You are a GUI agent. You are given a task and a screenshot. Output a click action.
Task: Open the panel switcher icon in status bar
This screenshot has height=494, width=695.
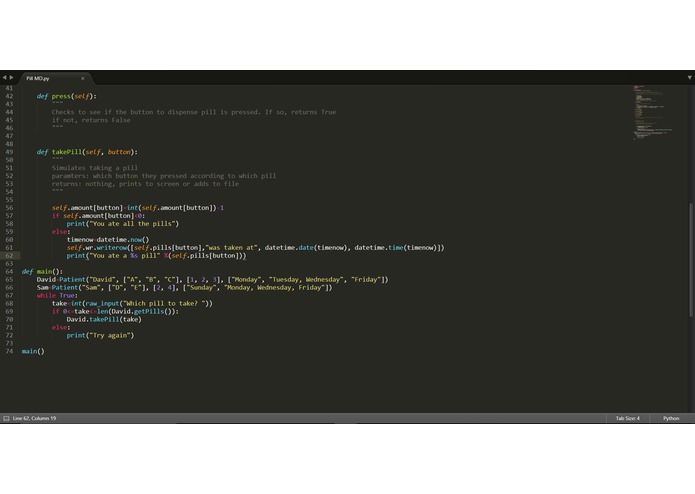click(x=6, y=418)
